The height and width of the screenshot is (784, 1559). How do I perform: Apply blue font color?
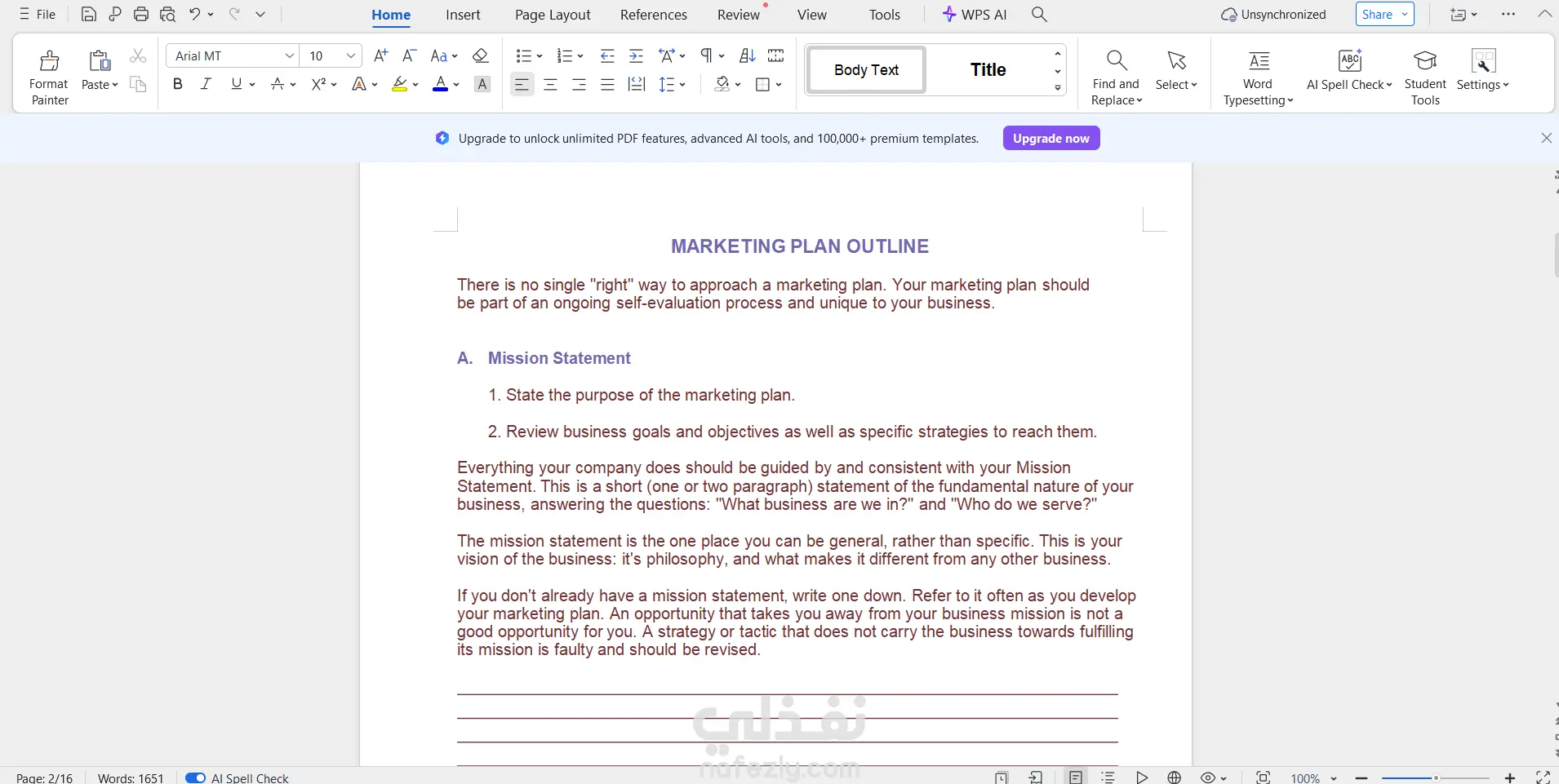point(440,84)
